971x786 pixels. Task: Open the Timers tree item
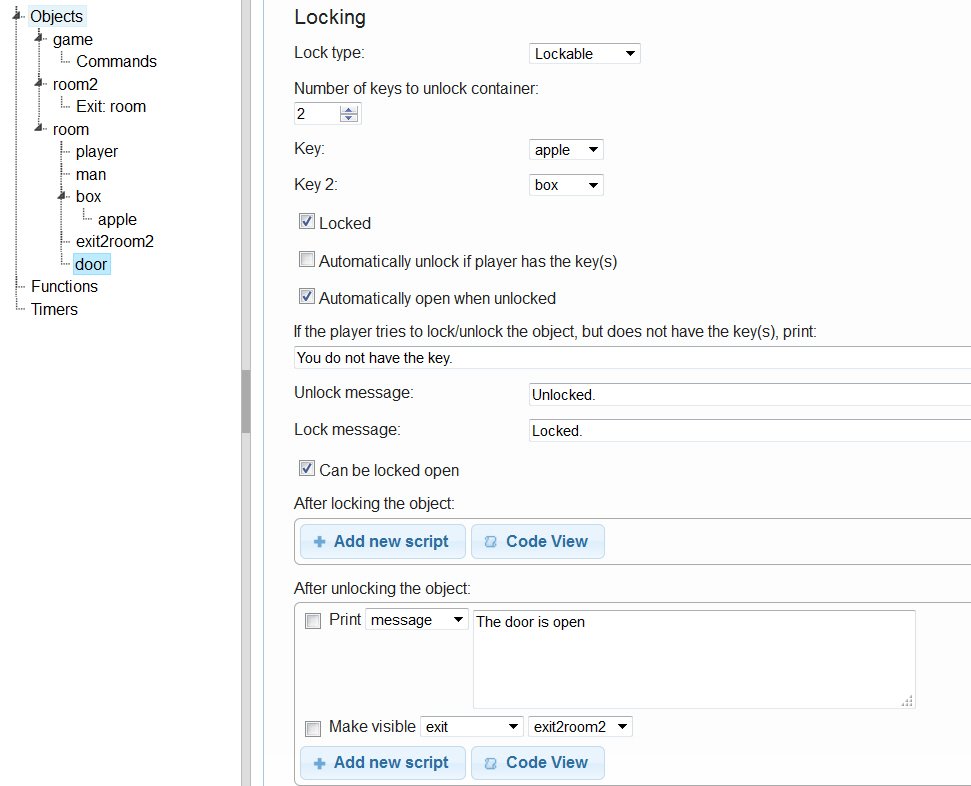(54, 309)
